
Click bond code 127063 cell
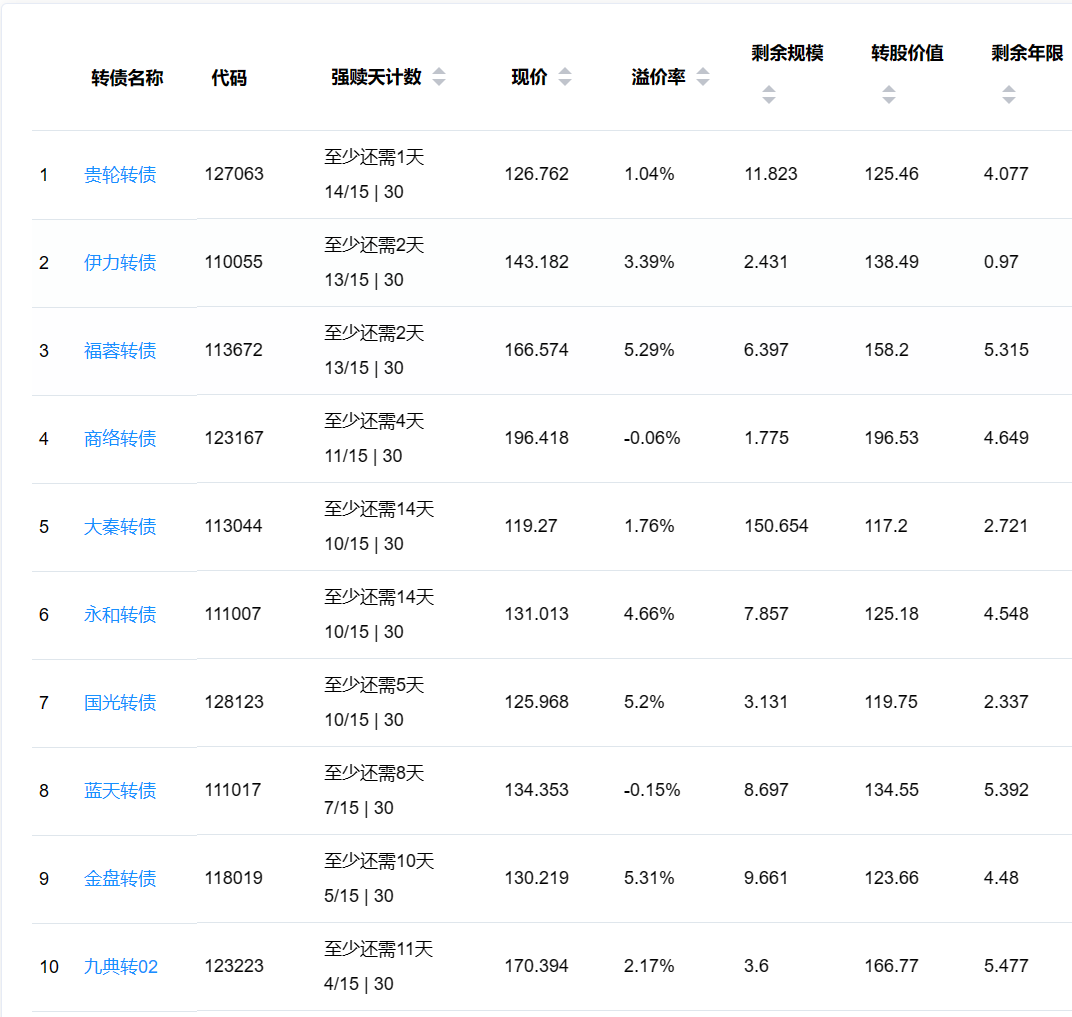pos(234,174)
